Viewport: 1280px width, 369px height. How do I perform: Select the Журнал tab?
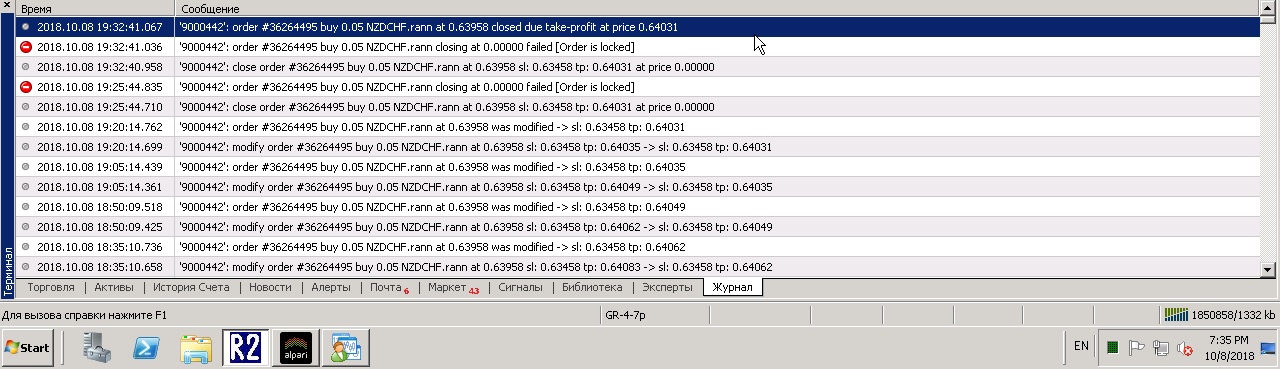732,287
